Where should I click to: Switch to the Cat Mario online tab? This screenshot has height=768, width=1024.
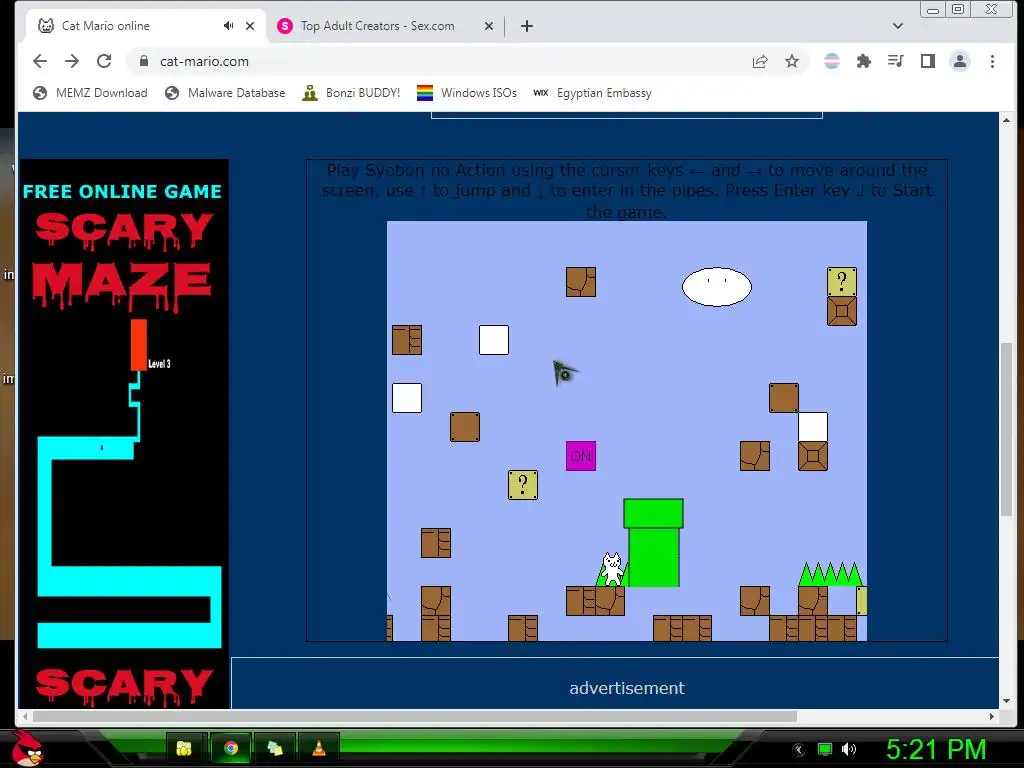145,26
